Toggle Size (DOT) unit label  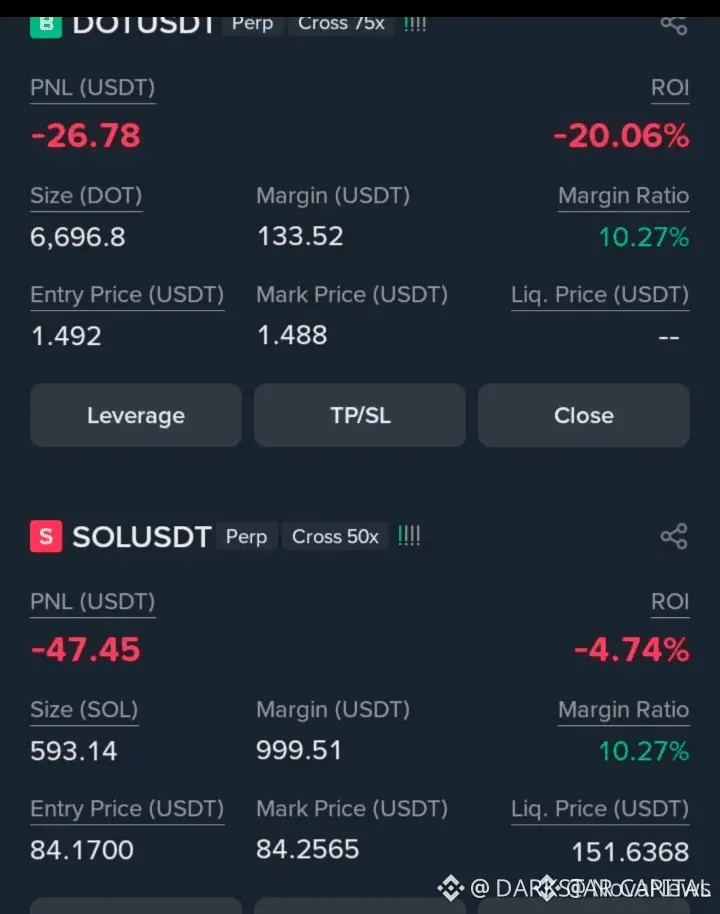pos(86,196)
